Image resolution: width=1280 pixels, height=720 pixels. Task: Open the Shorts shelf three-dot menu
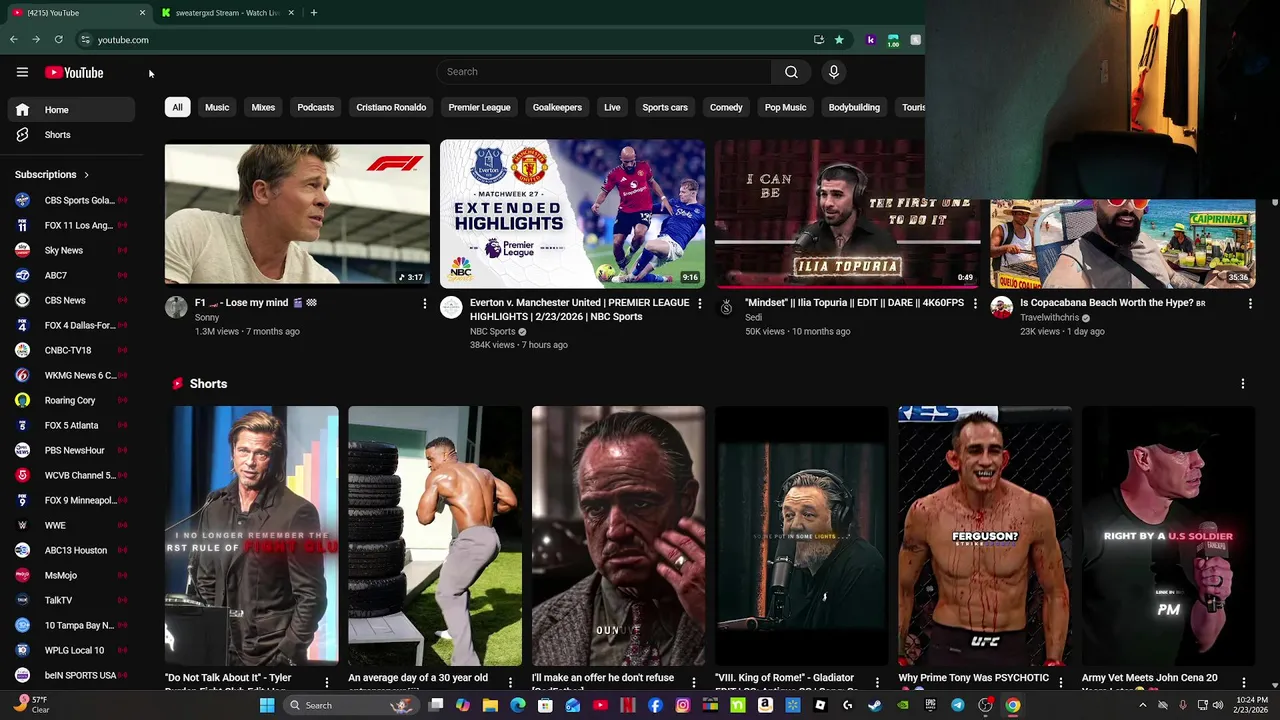coord(1242,384)
